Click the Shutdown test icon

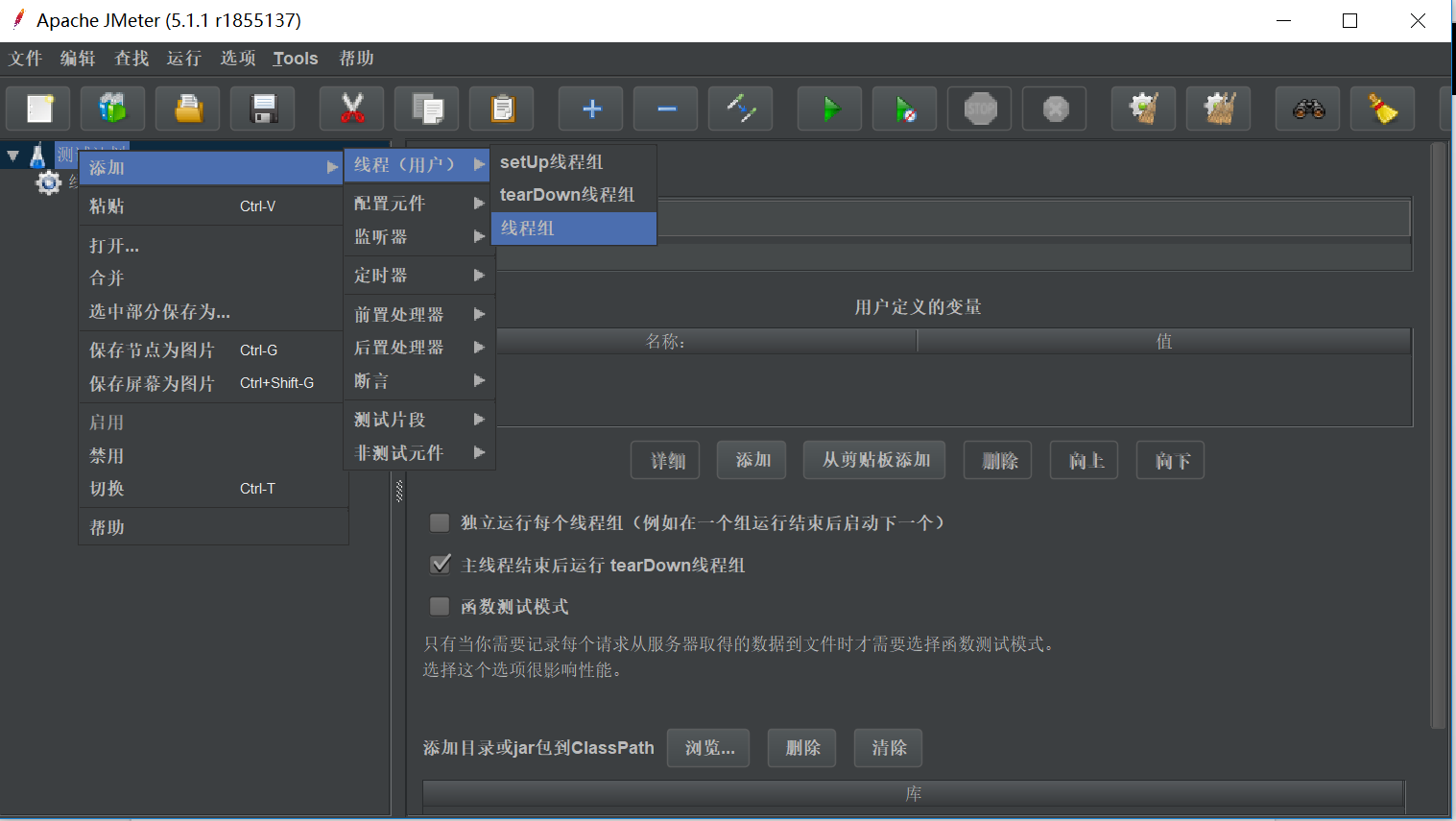(x=1055, y=109)
